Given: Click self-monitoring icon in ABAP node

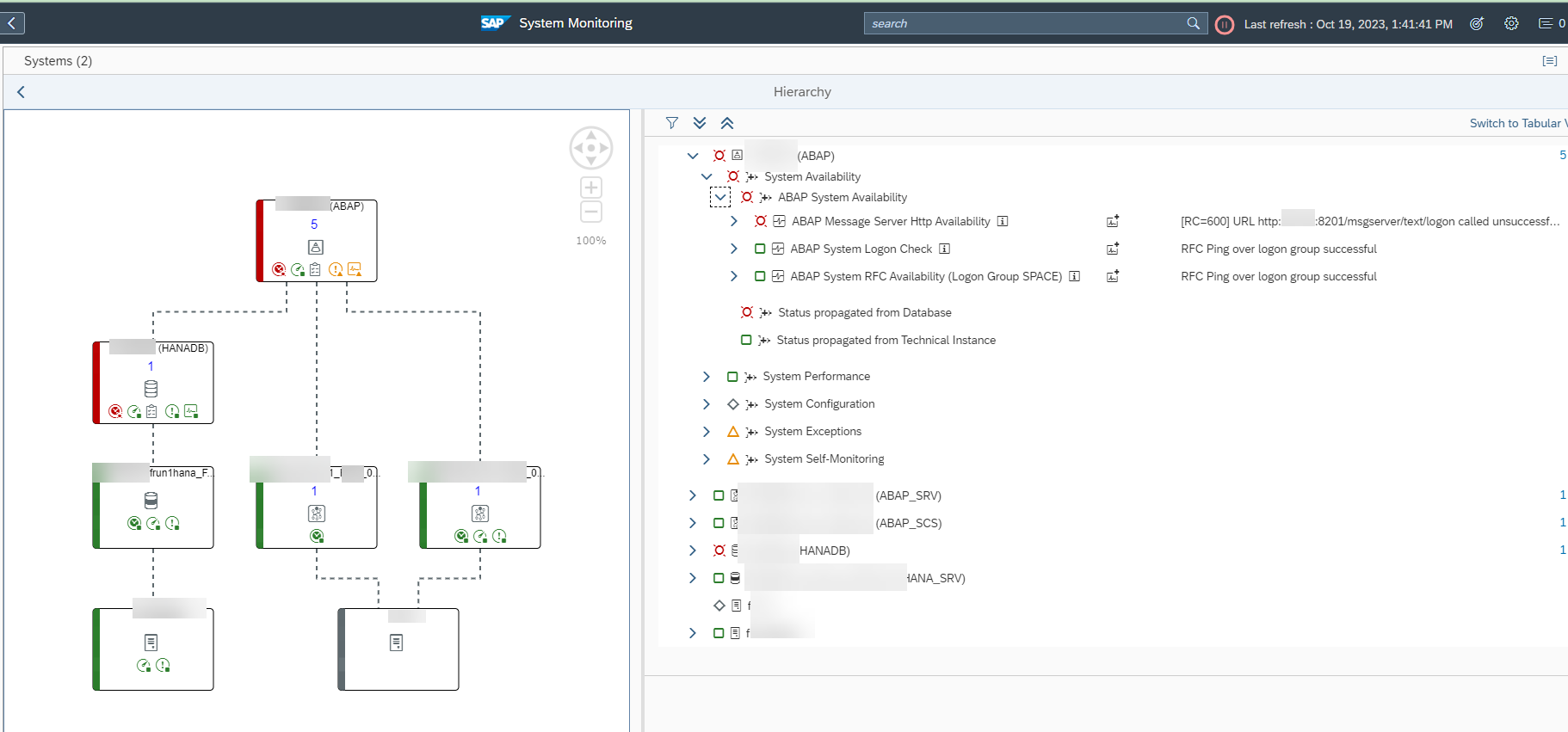Looking at the screenshot, I should [355, 269].
